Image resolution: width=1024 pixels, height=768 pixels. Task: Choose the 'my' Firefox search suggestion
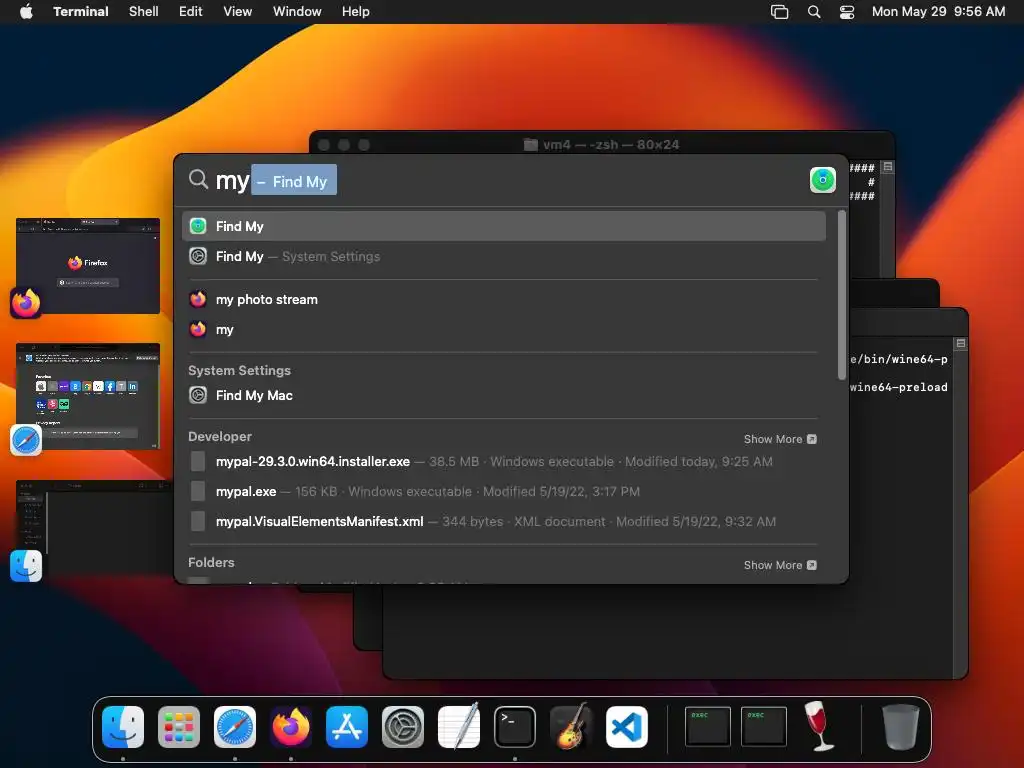[504, 329]
